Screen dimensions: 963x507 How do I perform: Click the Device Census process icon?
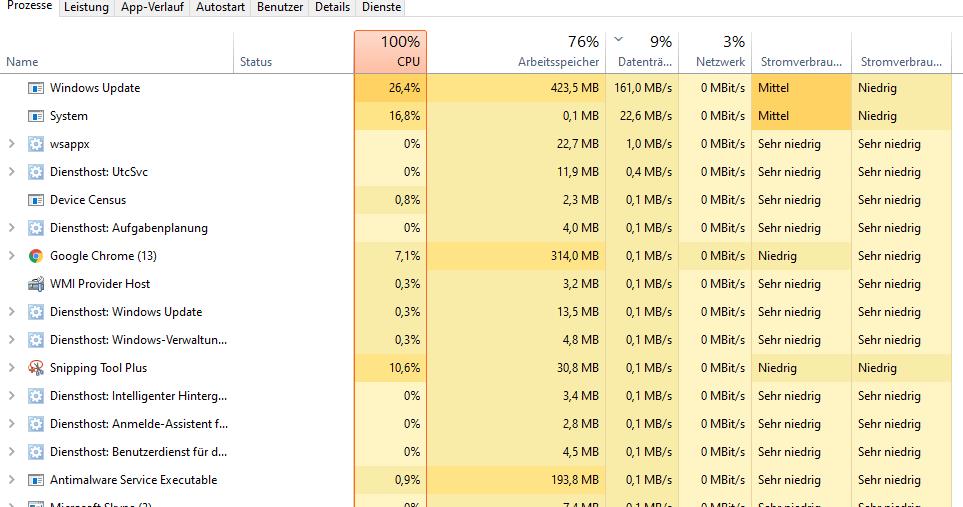coord(36,200)
